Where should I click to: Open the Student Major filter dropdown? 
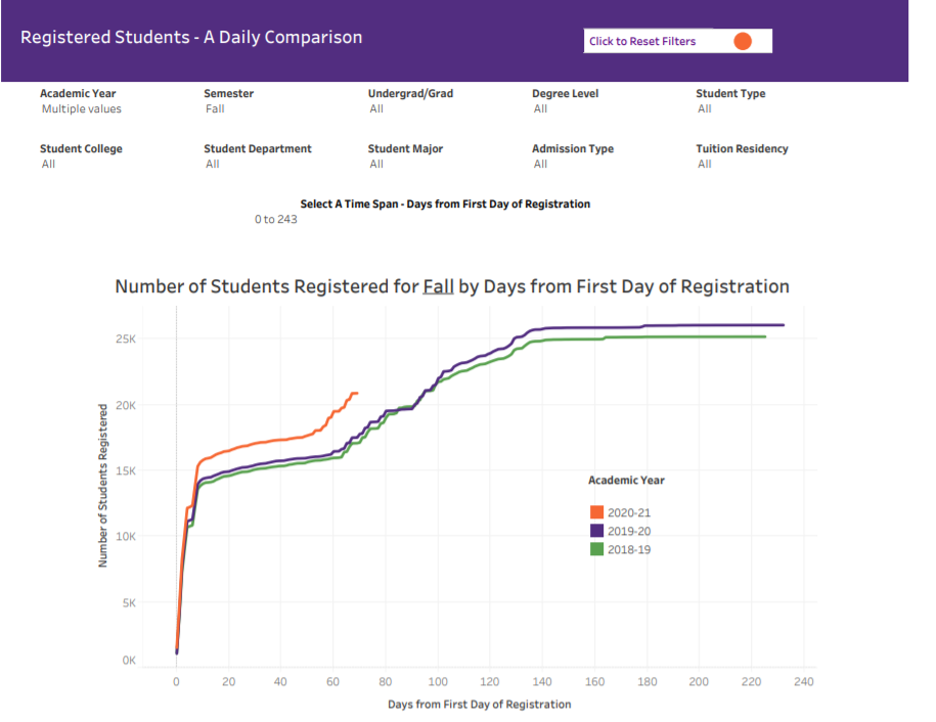click(376, 164)
